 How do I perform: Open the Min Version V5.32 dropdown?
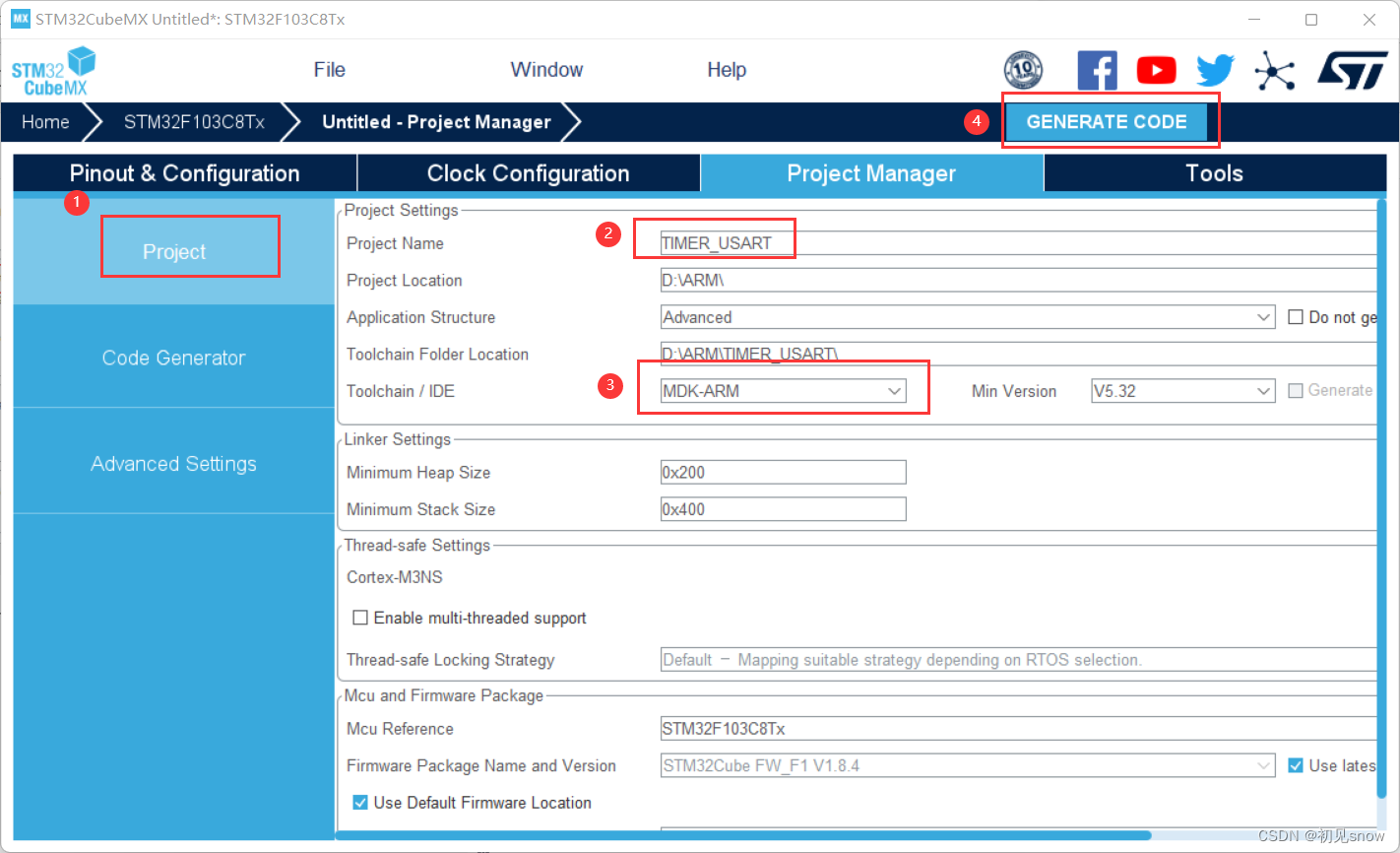(x=1183, y=391)
